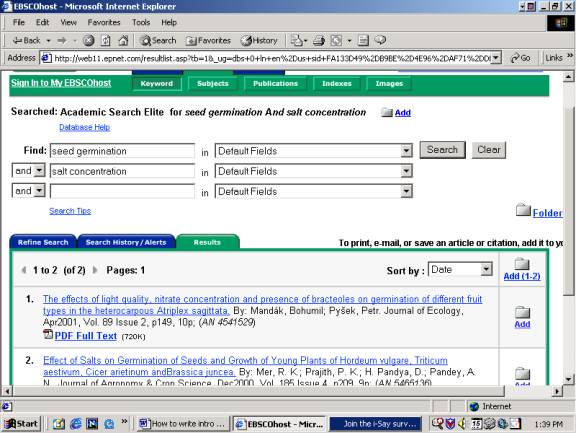Click the 'seed germination' Find field
576x433 pixels.
point(122,151)
